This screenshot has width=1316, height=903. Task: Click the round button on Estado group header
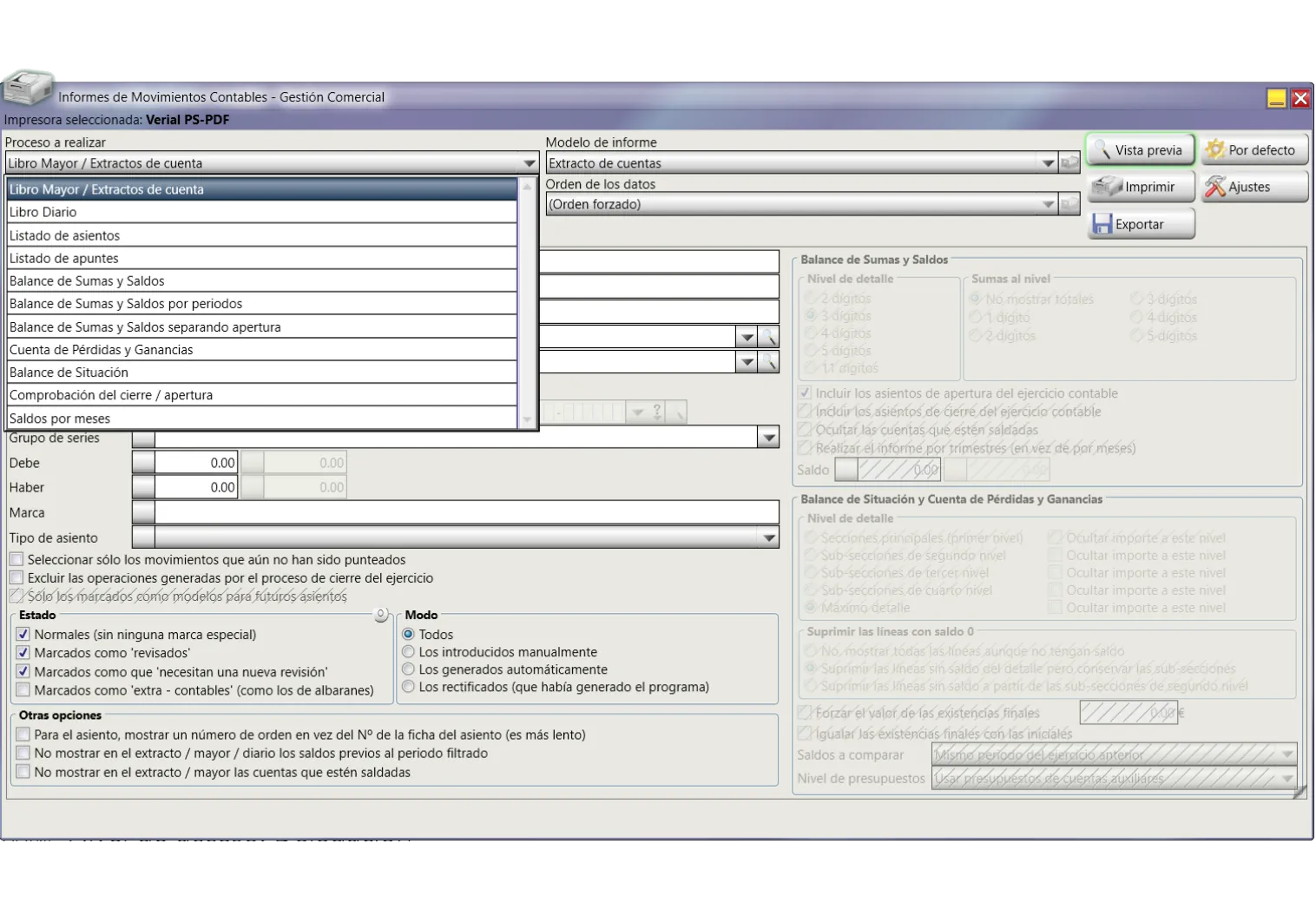coord(380,615)
